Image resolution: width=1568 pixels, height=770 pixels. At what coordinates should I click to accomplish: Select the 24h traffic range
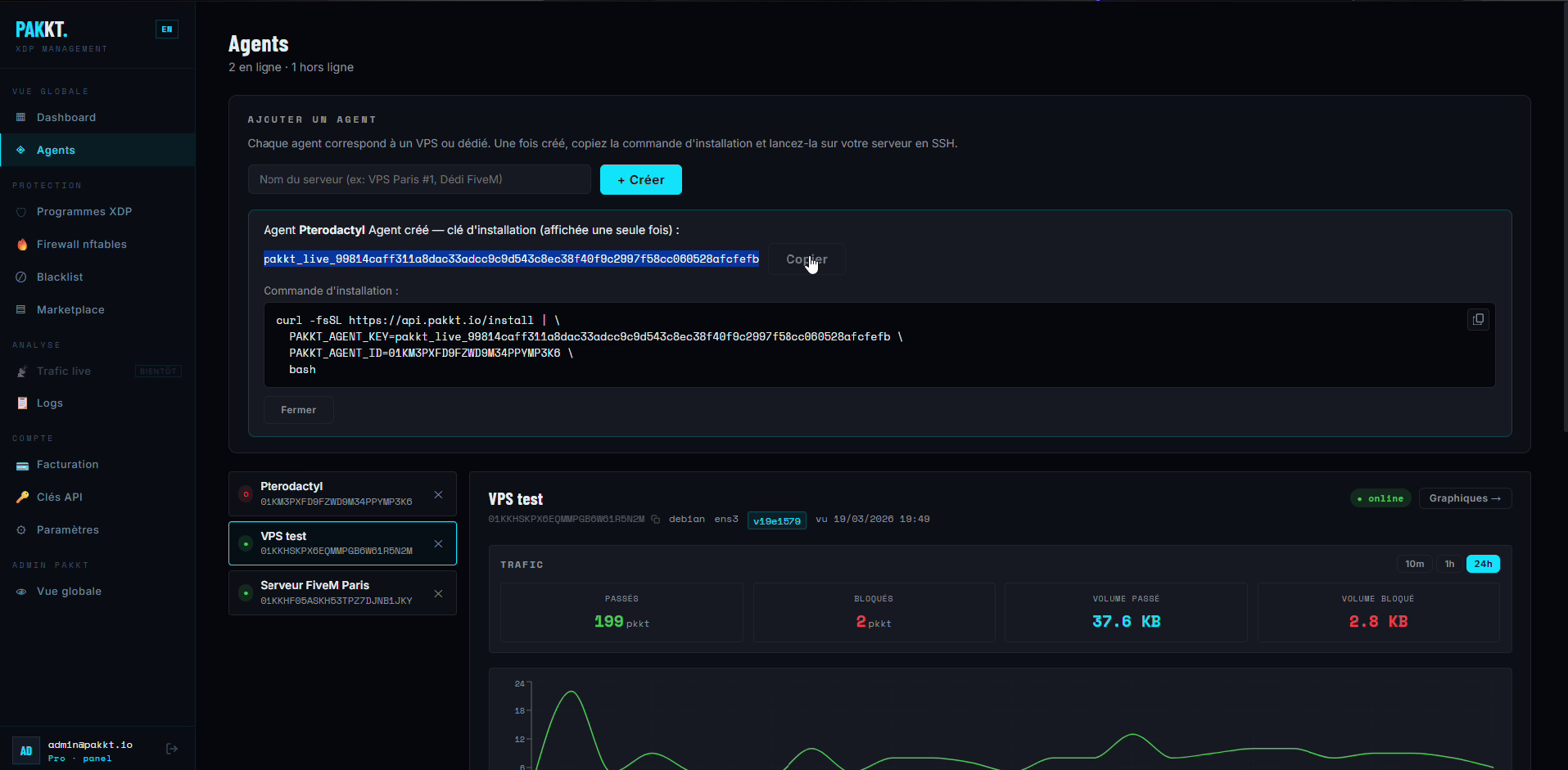click(1482, 564)
